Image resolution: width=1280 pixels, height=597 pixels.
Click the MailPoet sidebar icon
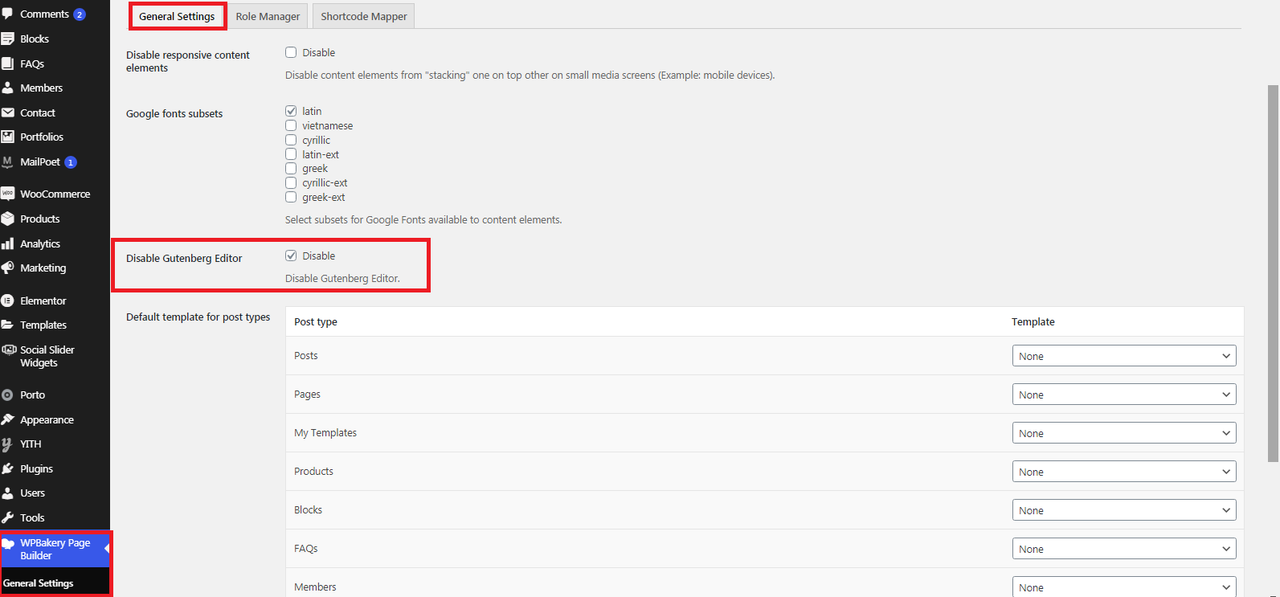point(8,162)
